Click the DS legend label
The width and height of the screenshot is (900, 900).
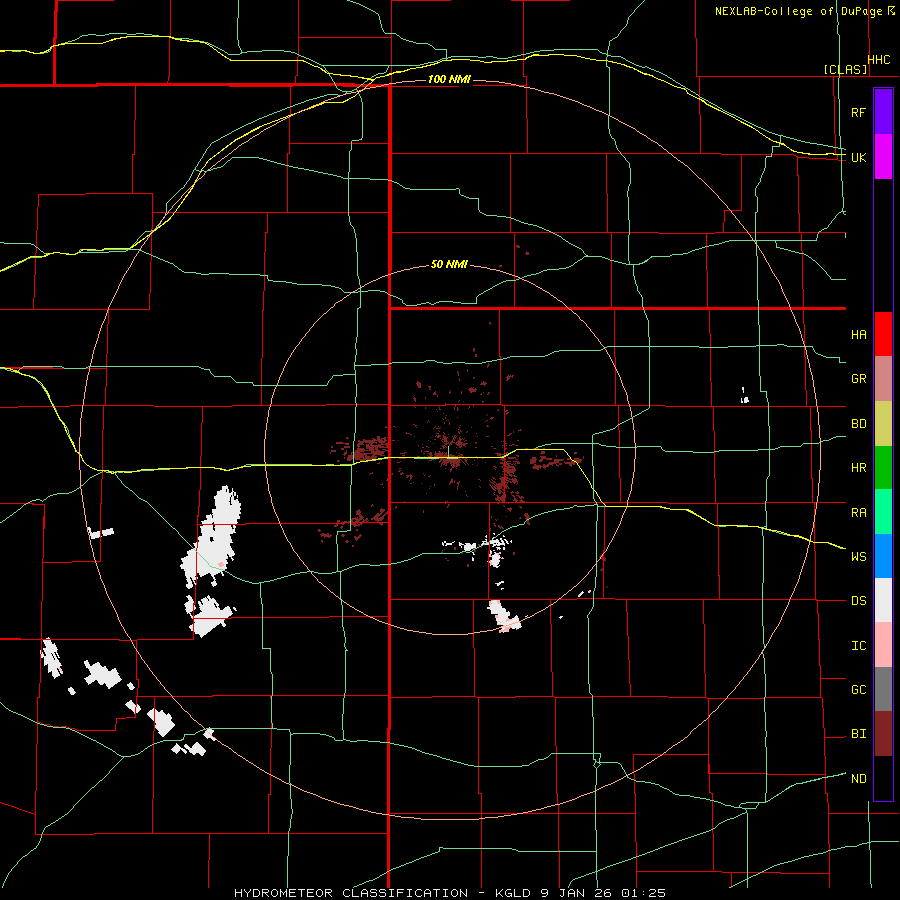click(x=858, y=601)
